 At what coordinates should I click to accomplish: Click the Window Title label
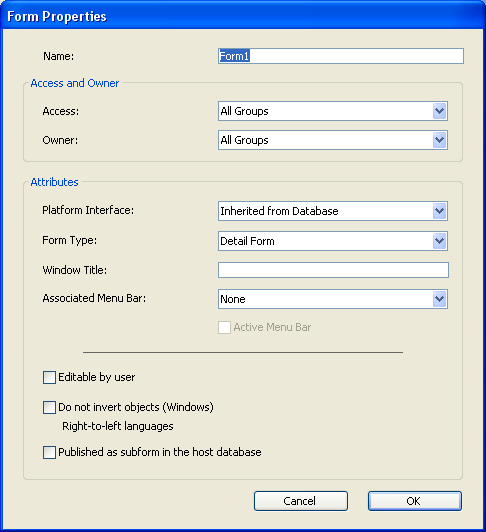pyautogui.click(x=75, y=270)
